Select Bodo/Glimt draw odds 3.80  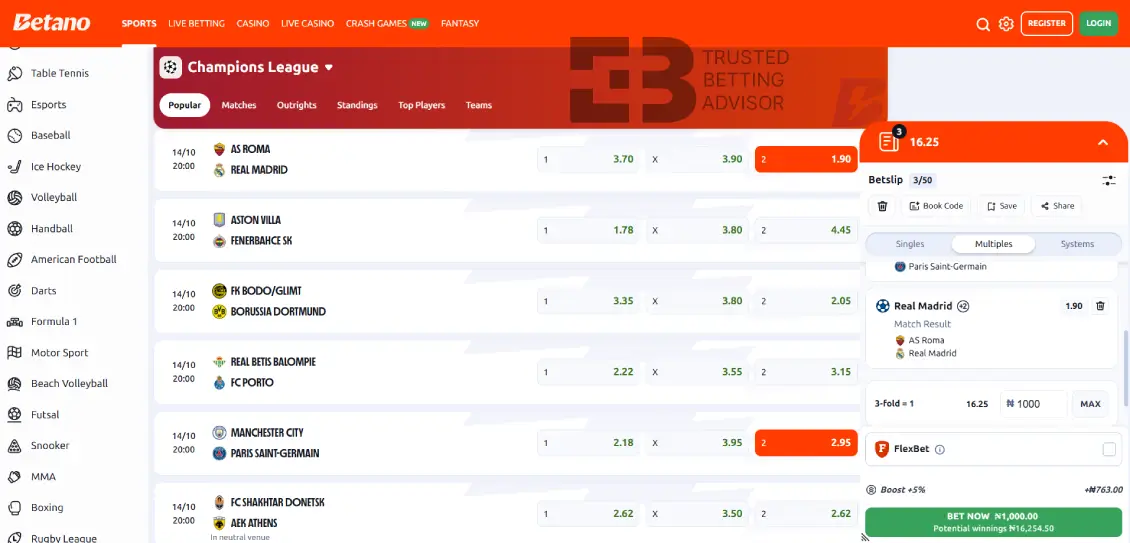697,301
